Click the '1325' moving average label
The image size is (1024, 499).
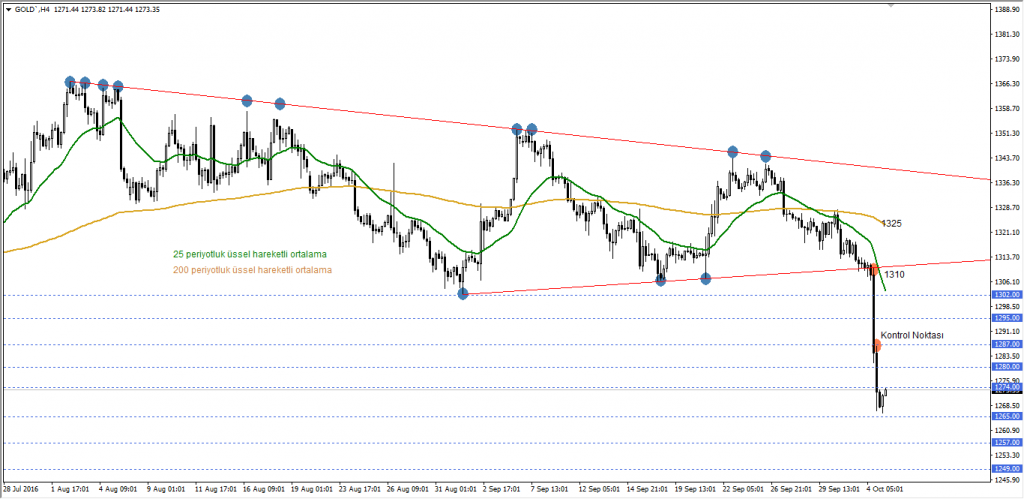892,223
